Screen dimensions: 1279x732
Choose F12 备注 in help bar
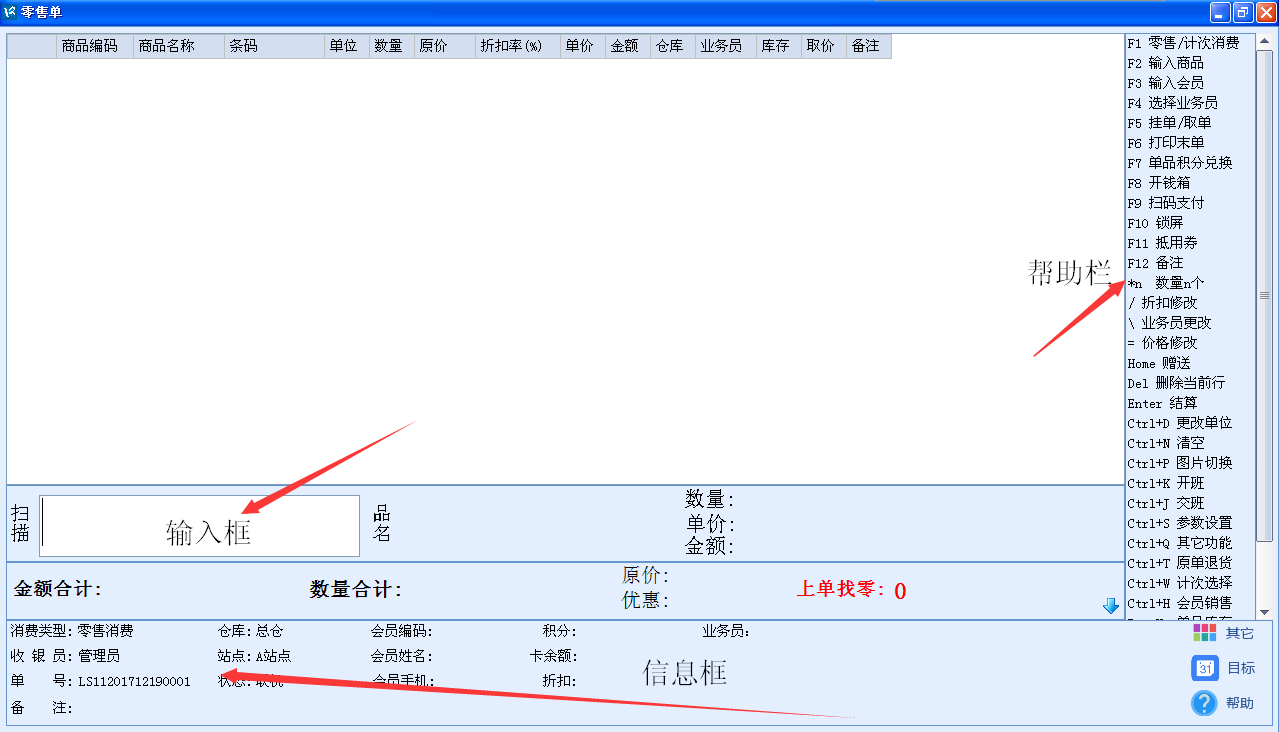[x=1155, y=263]
